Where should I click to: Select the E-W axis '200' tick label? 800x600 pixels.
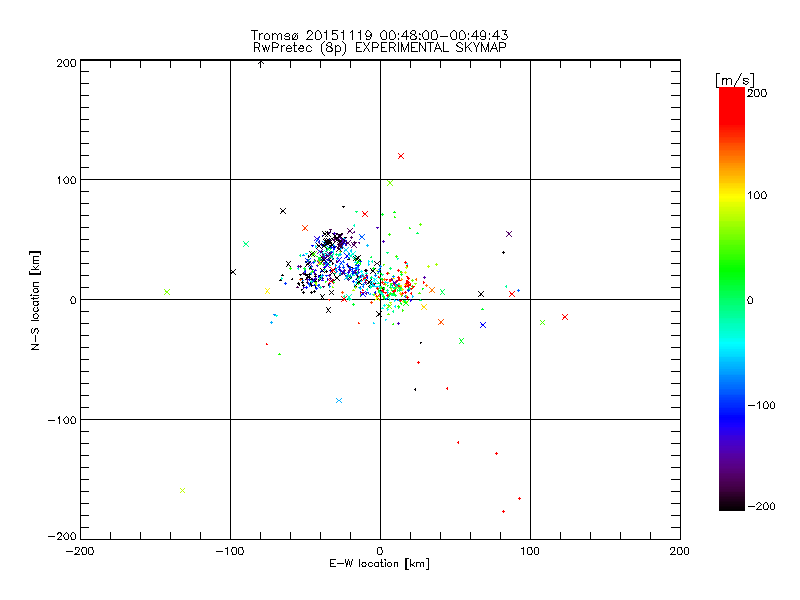click(680, 551)
